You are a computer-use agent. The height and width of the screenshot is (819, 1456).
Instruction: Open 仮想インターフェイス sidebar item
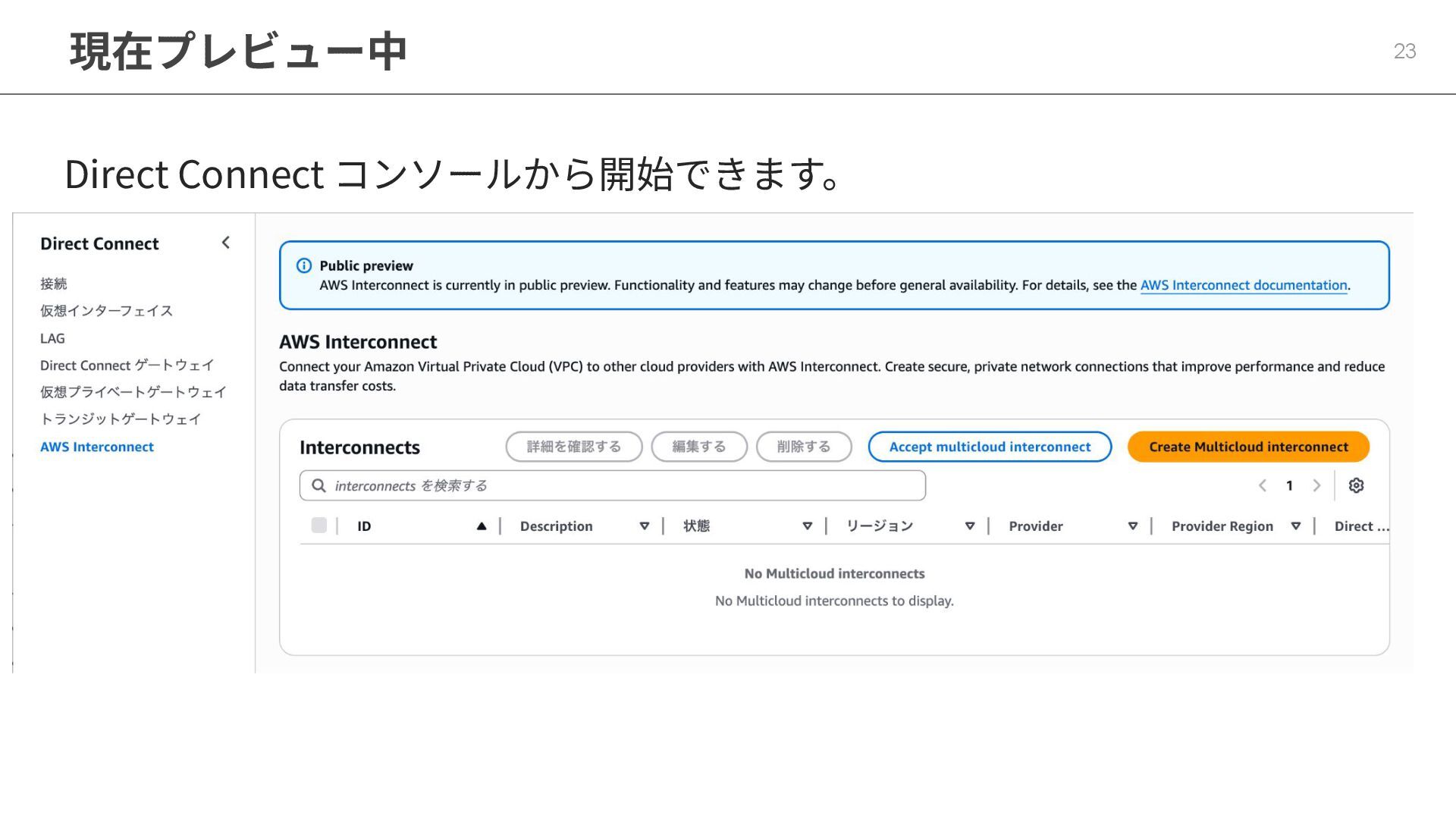tap(106, 311)
